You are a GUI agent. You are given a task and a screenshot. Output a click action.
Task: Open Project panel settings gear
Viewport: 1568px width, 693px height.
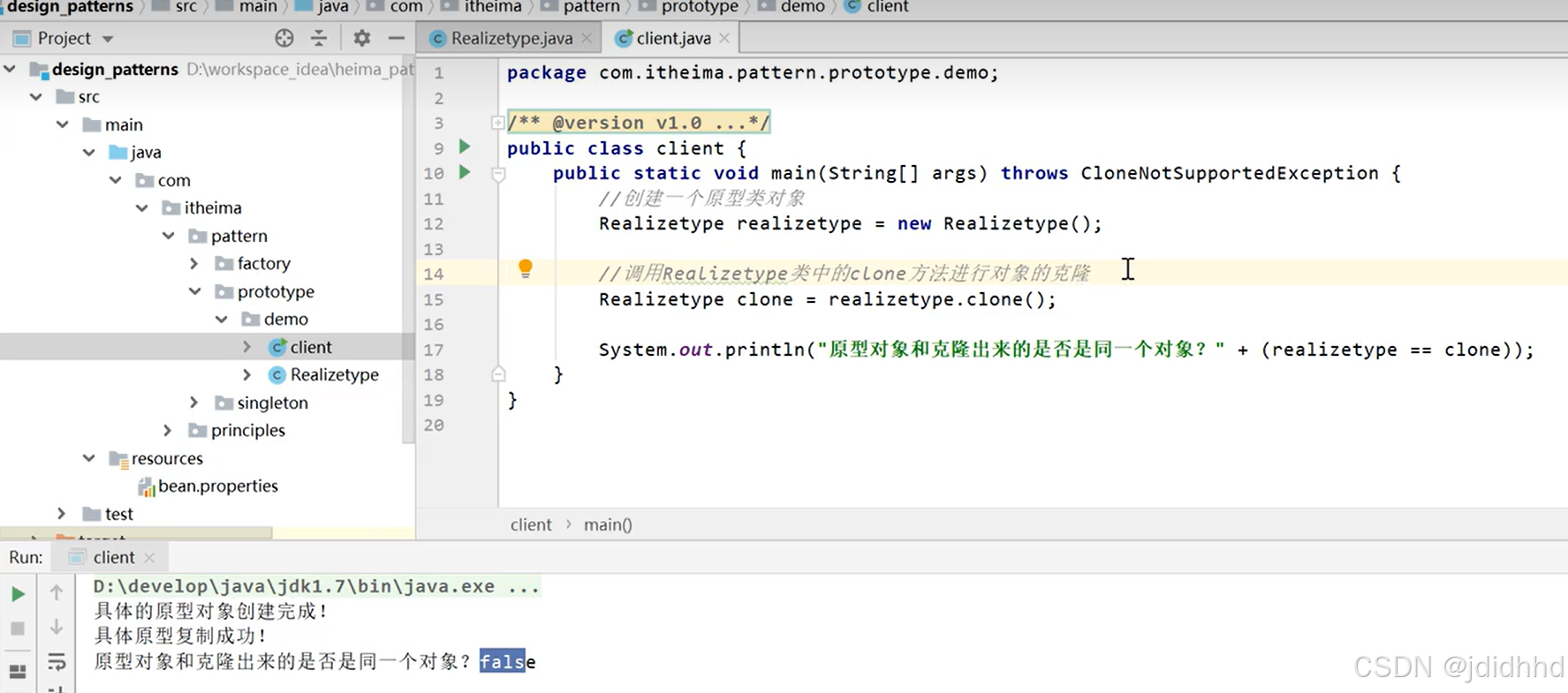click(x=361, y=38)
